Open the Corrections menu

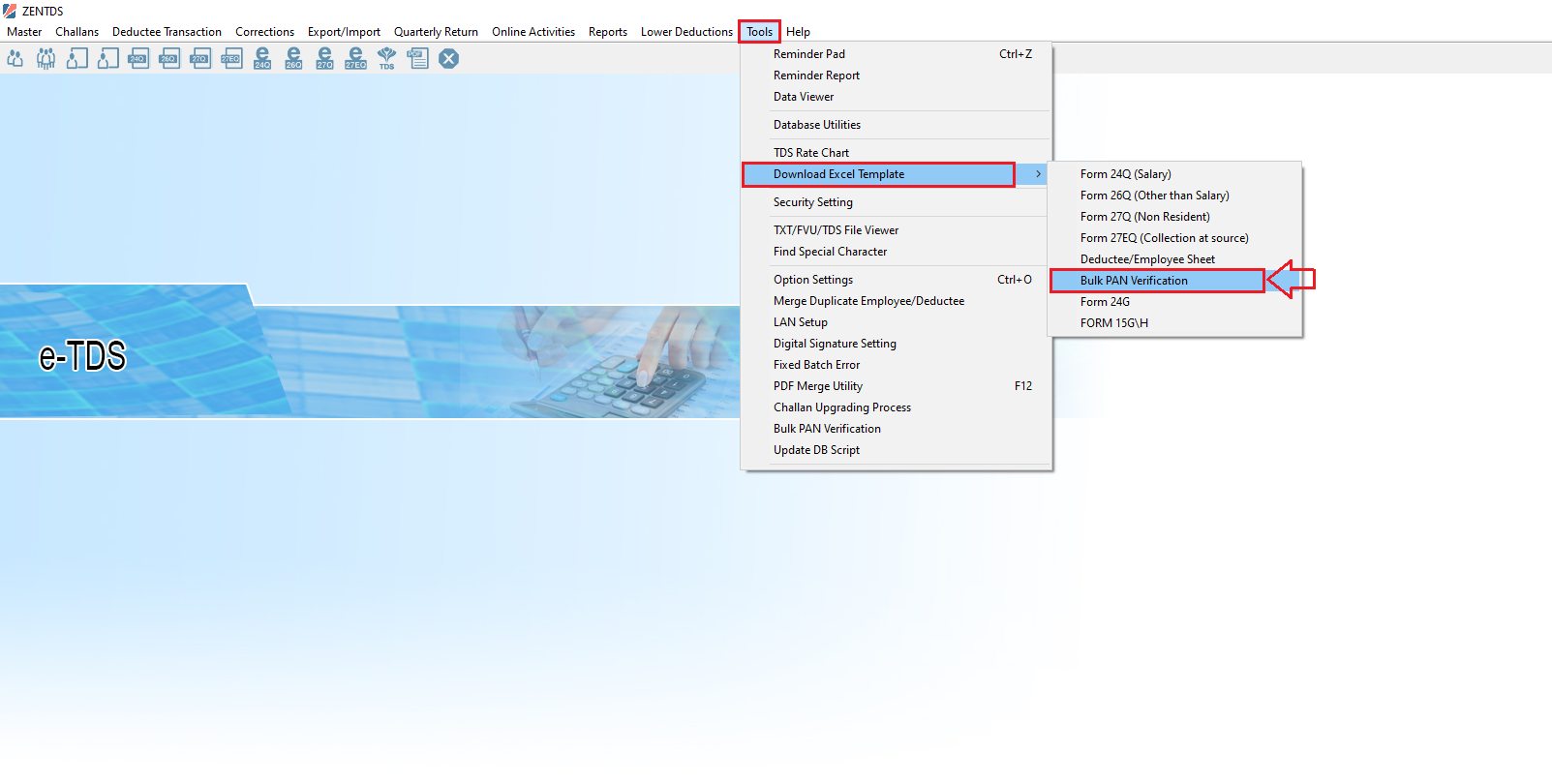click(x=264, y=32)
